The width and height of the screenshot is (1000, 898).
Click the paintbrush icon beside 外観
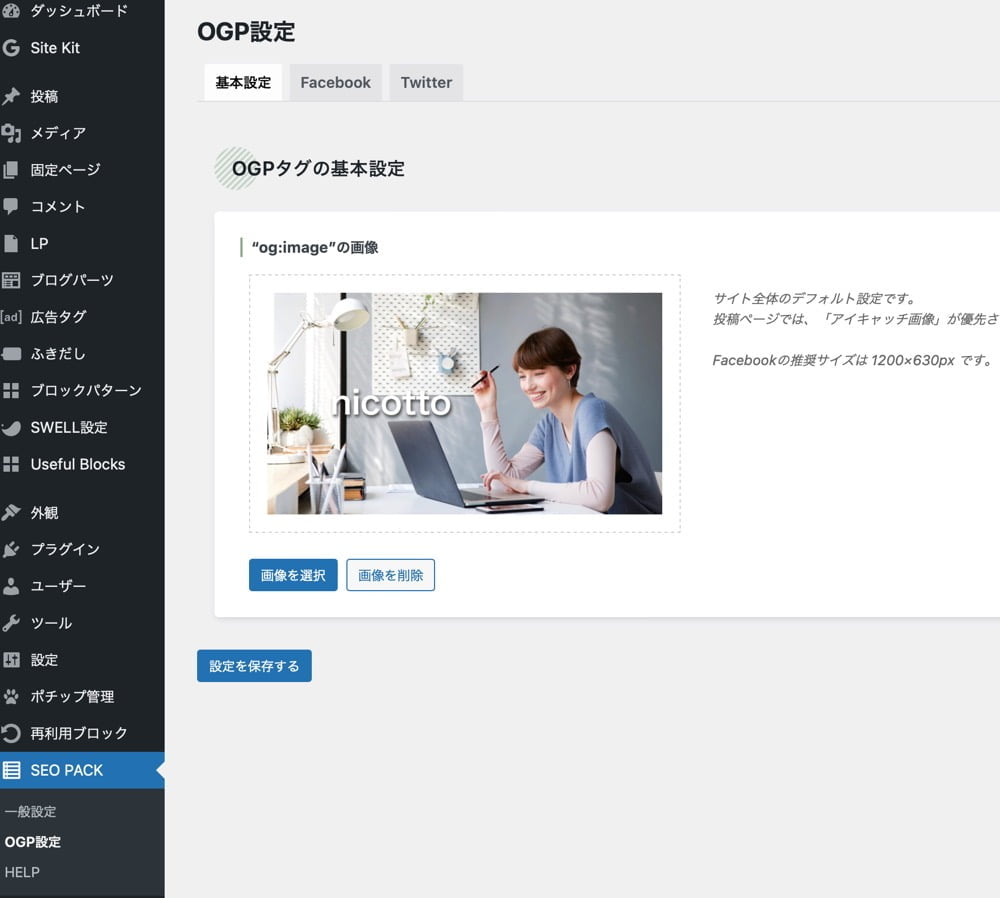coord(11,513)
